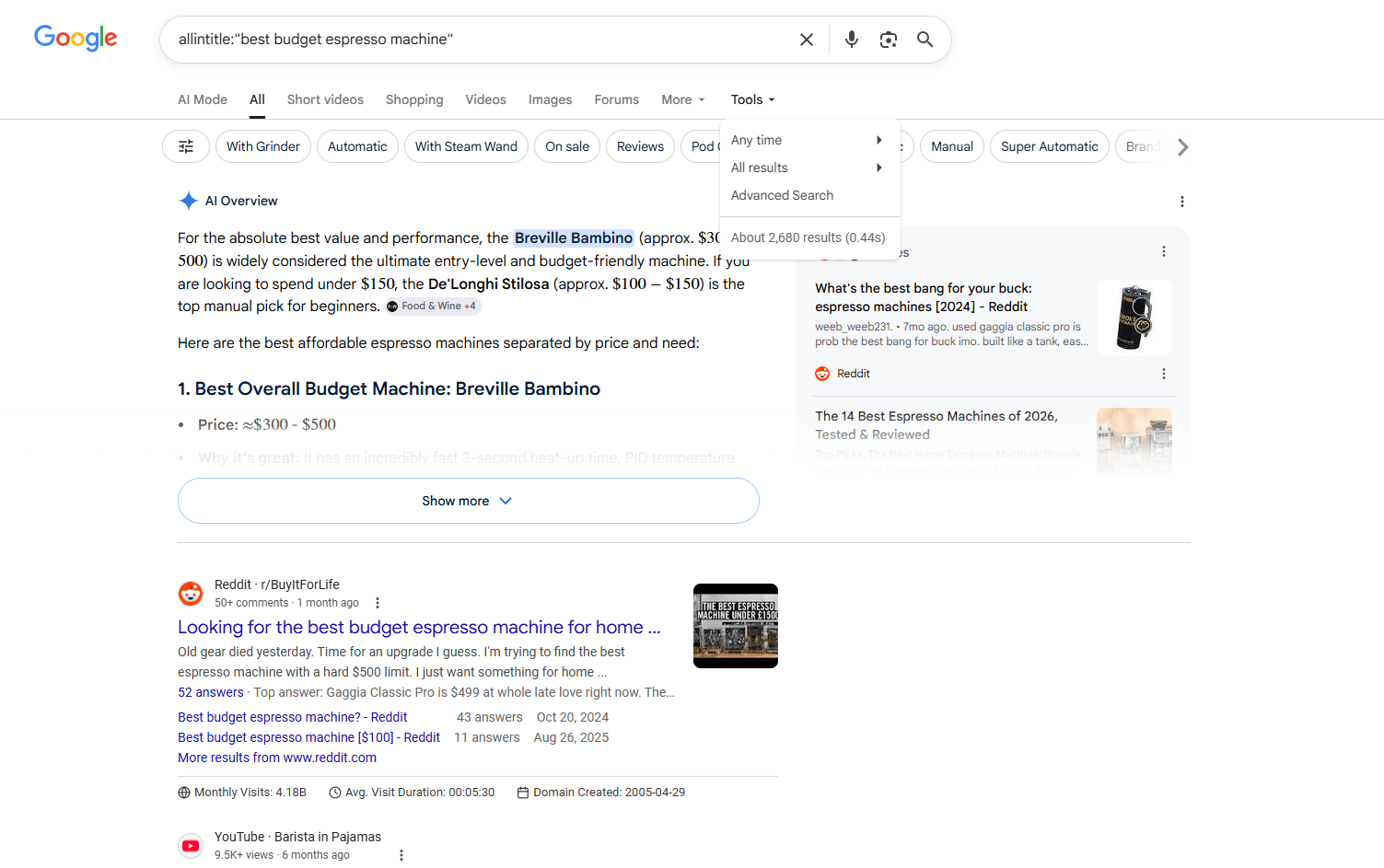Clear the search query with X icon
1384x868 pixels.
(x=807, y=40)
